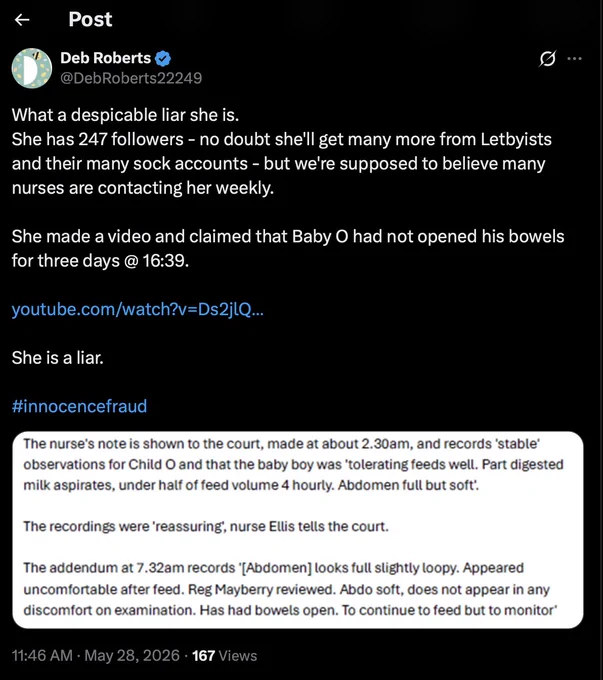This screenshot has width=603, height=680.
Task: Click Deb Roberts profile avatar
Action: pyautogui.click(x=32, y=68)
